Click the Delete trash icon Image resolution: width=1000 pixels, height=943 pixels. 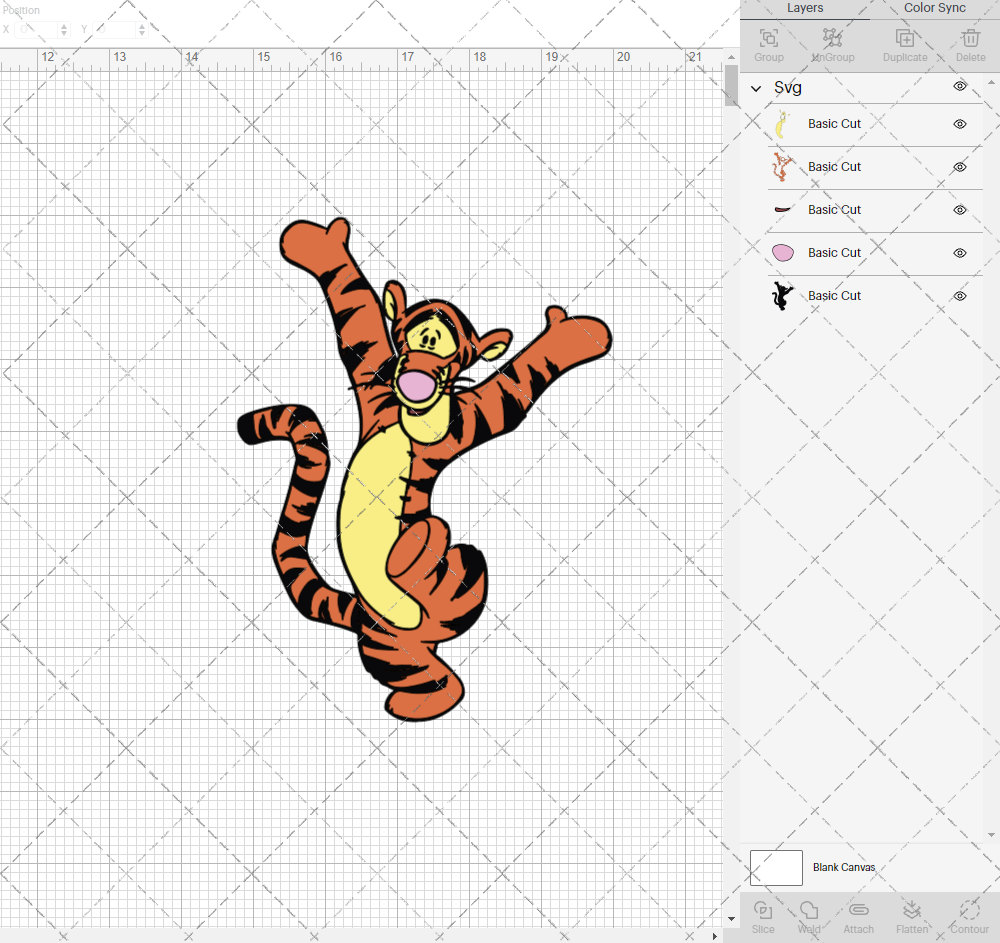click(x=971, y=38)
